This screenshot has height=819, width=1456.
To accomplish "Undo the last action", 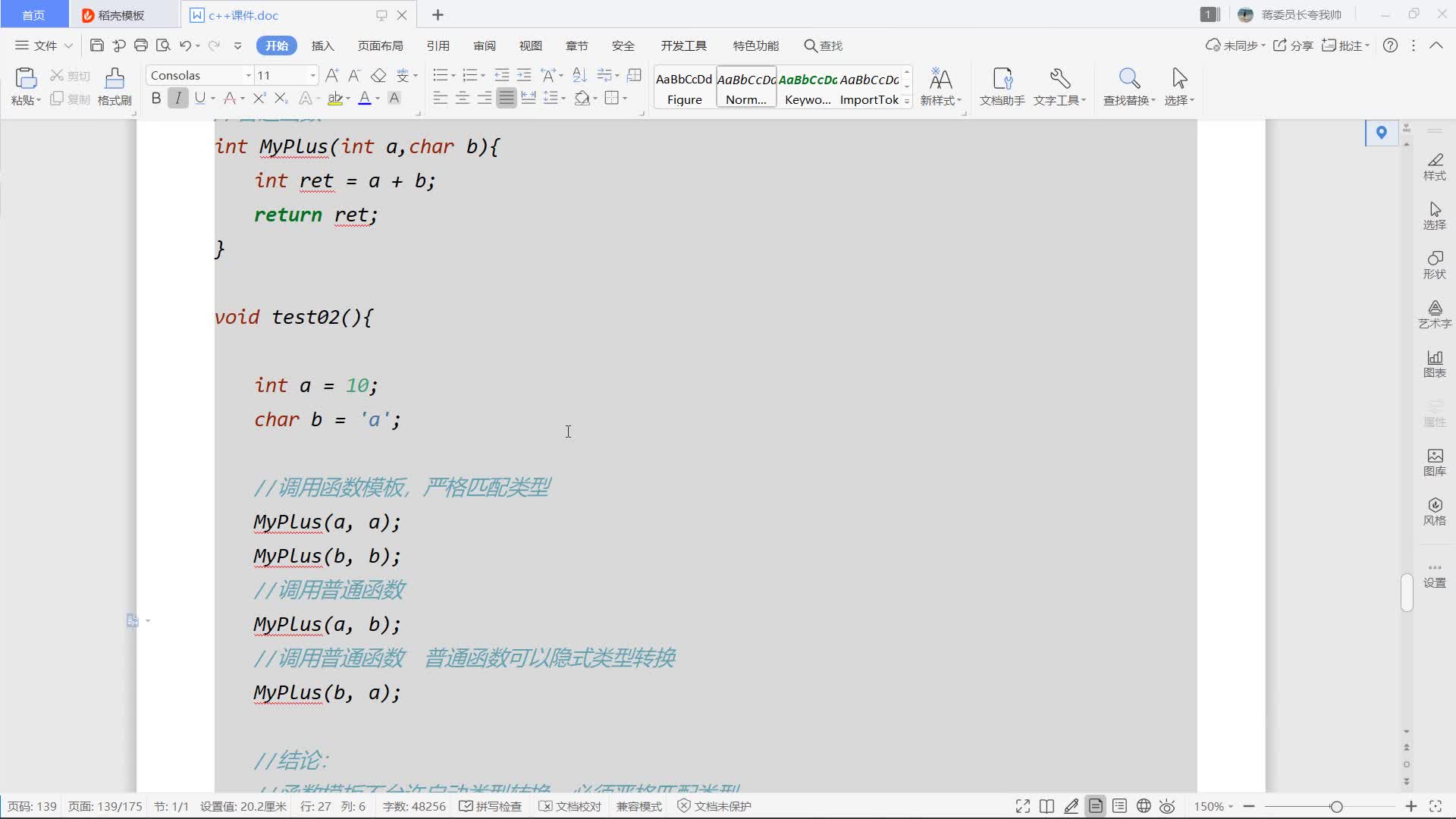I will [x=185, y=45].
